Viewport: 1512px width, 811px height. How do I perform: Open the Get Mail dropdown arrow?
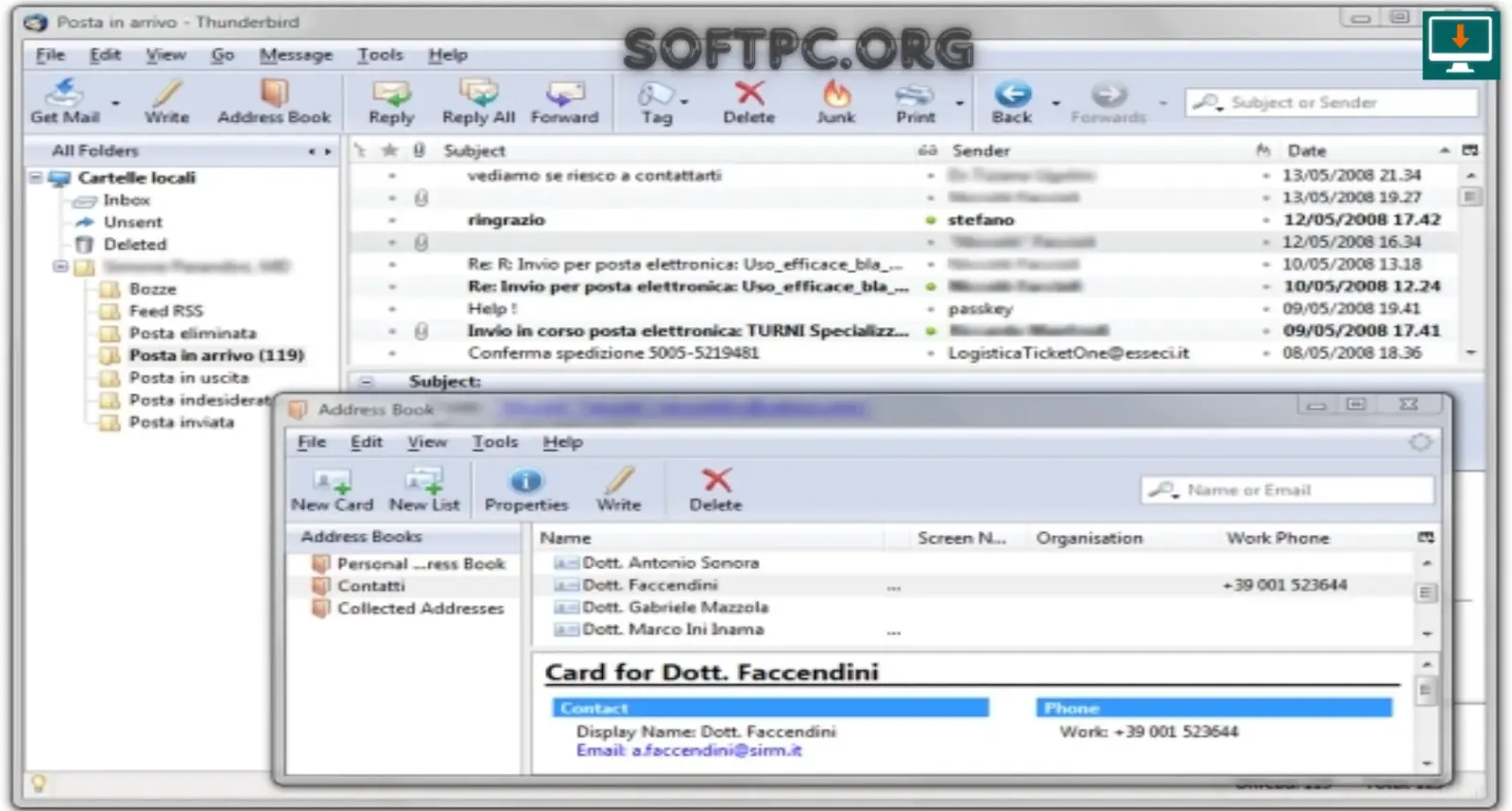click(x=116, y=102)
